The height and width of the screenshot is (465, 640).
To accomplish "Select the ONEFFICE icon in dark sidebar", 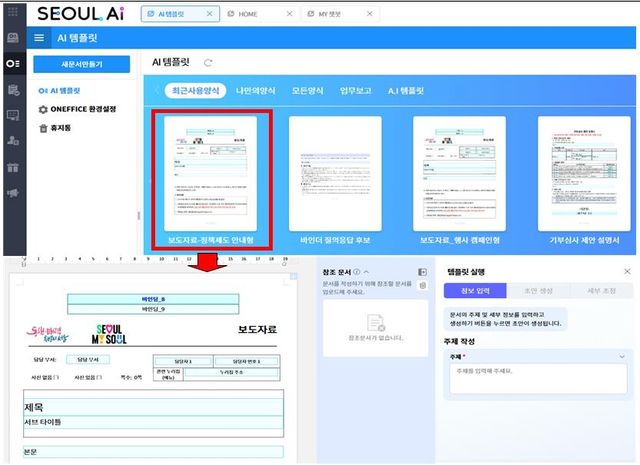I will point(13,64).
